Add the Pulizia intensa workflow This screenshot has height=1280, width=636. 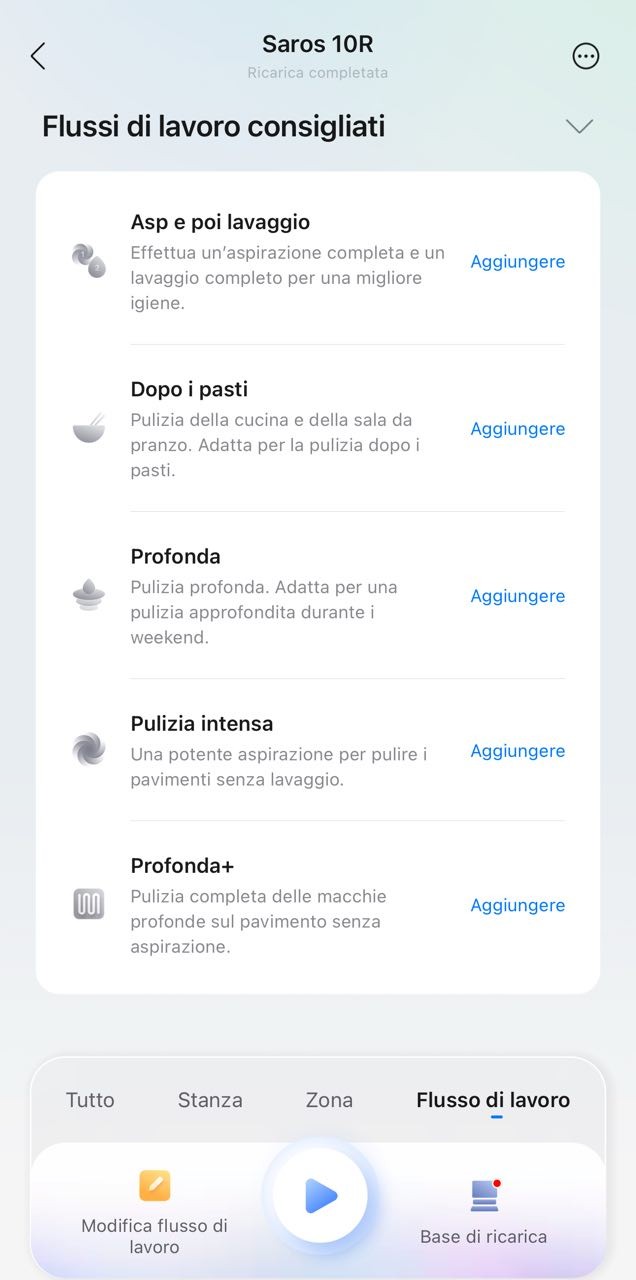point(518,751)
